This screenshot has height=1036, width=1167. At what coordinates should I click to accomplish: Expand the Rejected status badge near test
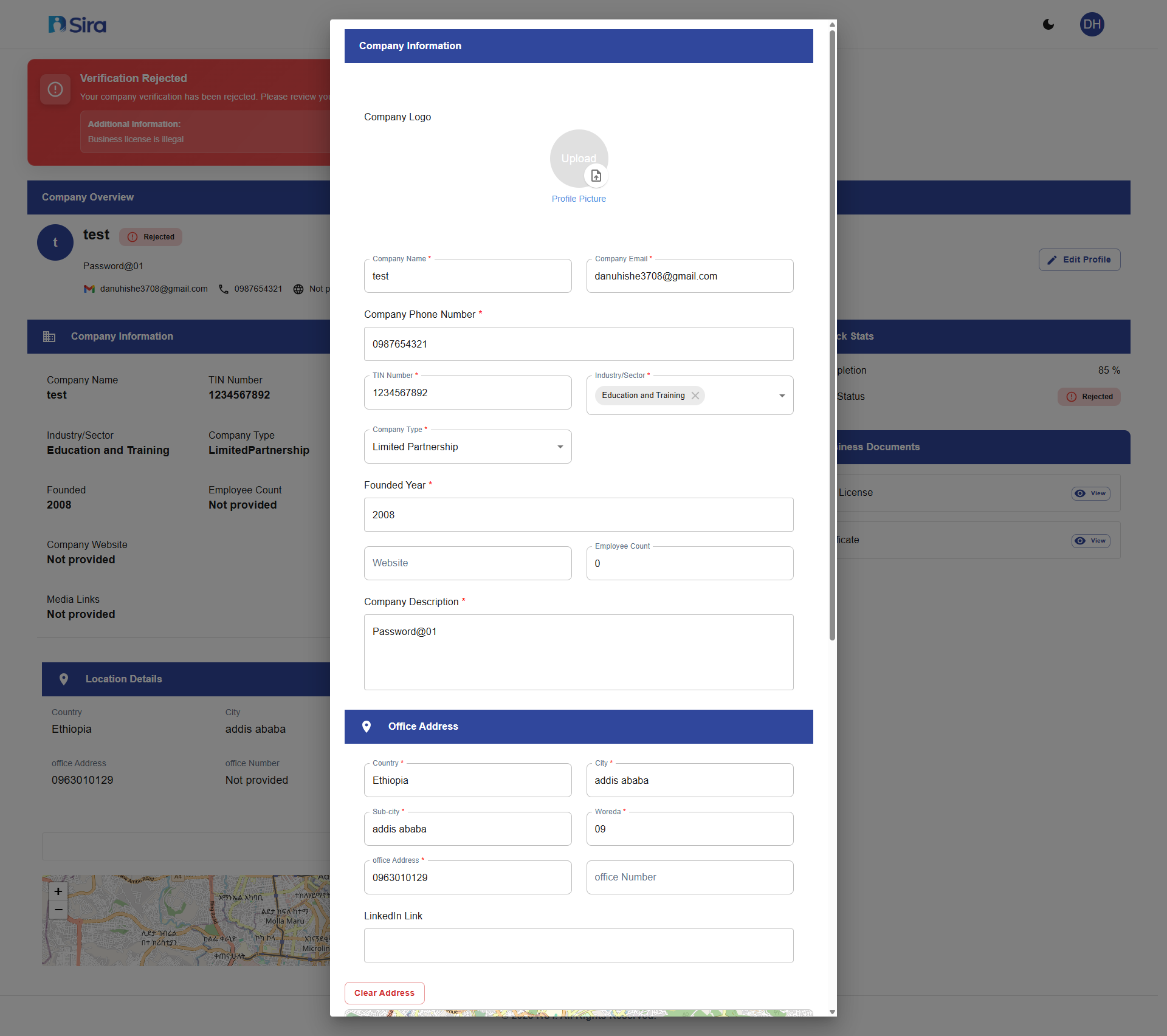[150, 236]
